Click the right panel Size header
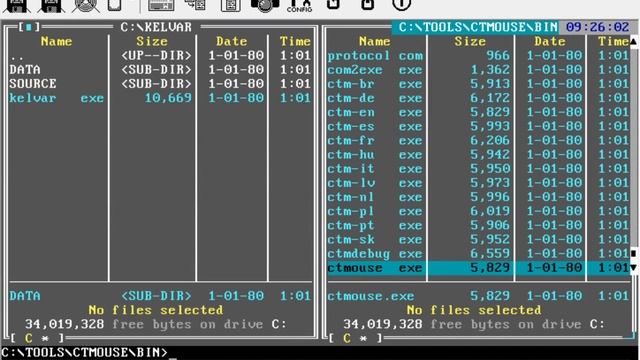The width and height of the screenshot is (640, 360). pos(470,41)
